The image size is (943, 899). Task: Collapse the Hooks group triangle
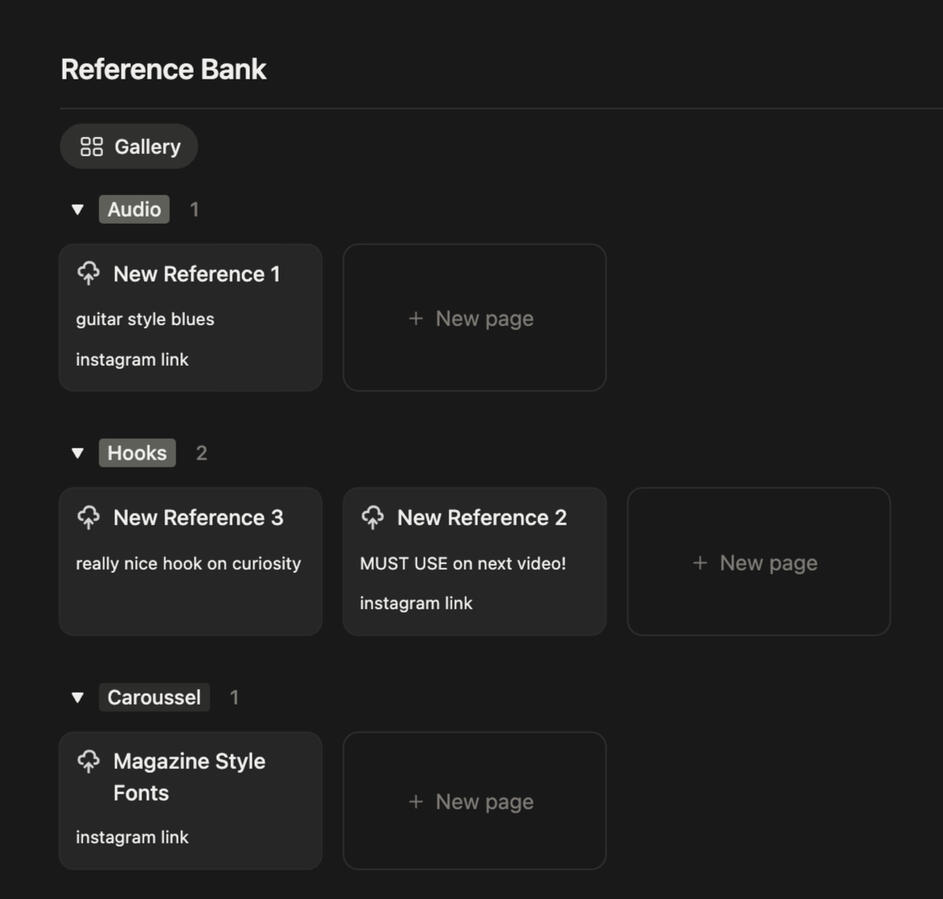[x=78, y=453]
